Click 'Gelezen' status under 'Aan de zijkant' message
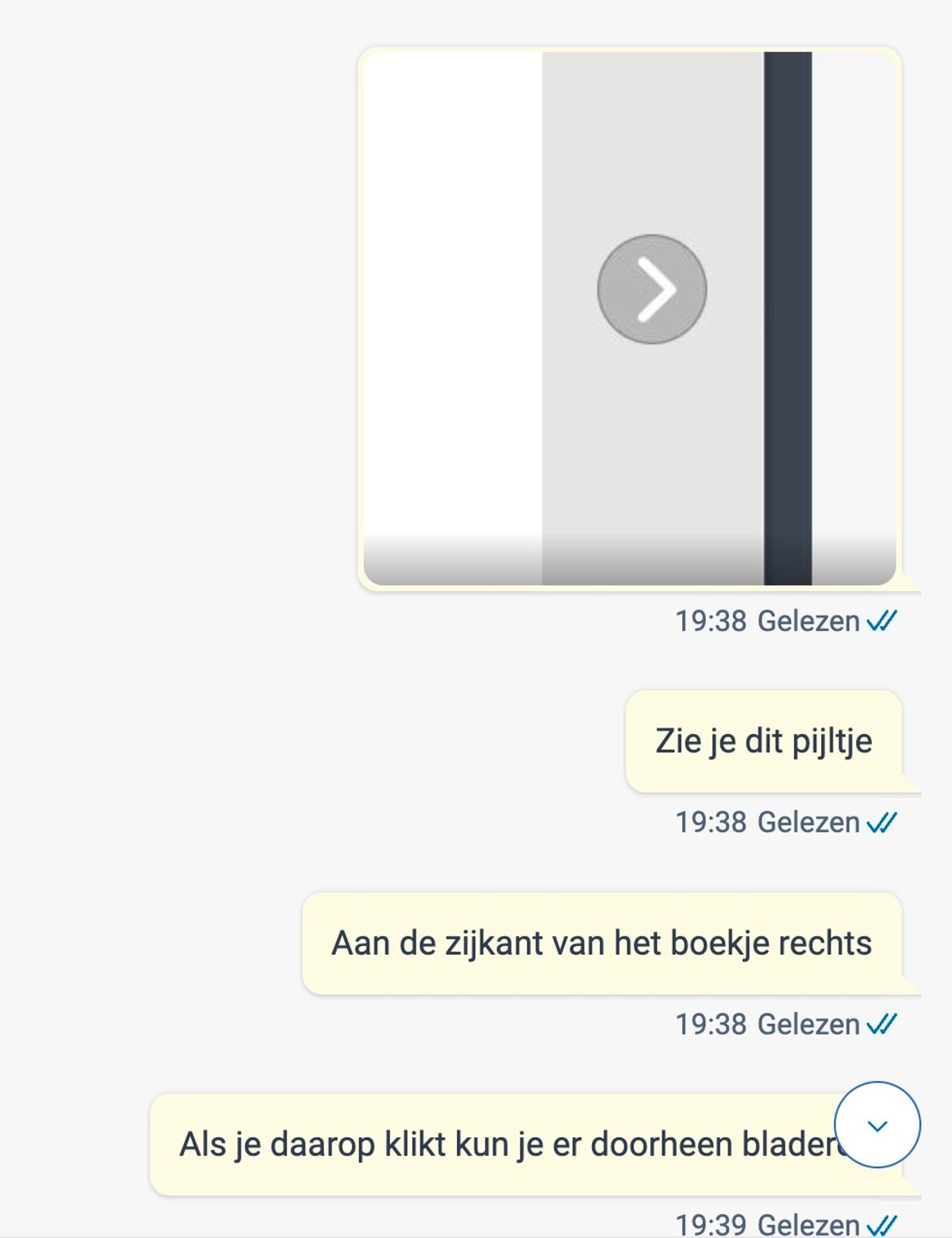 point(808,1024)
